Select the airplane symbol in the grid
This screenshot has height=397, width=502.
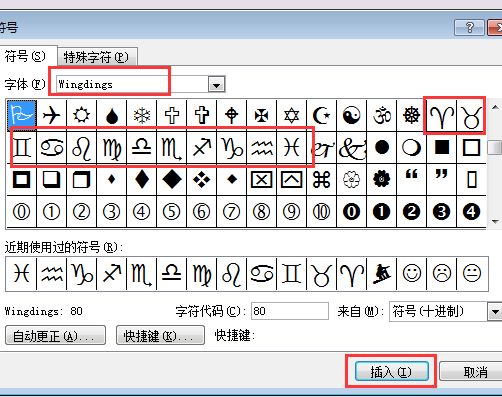tap(52, 115)
